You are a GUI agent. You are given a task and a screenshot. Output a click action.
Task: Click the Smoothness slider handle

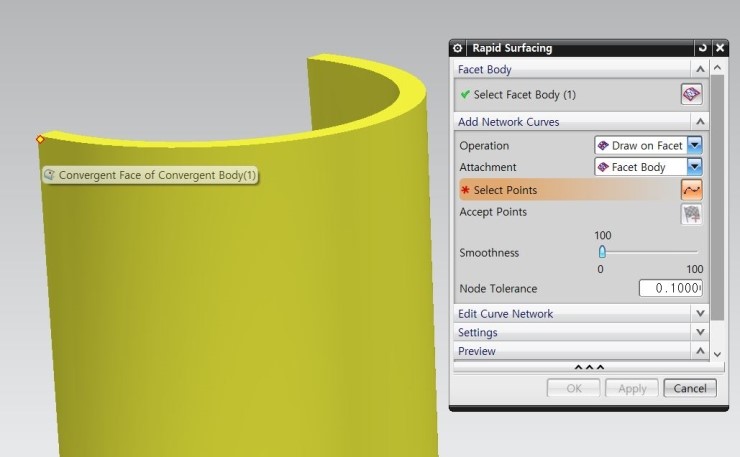[x=602, y=252]
